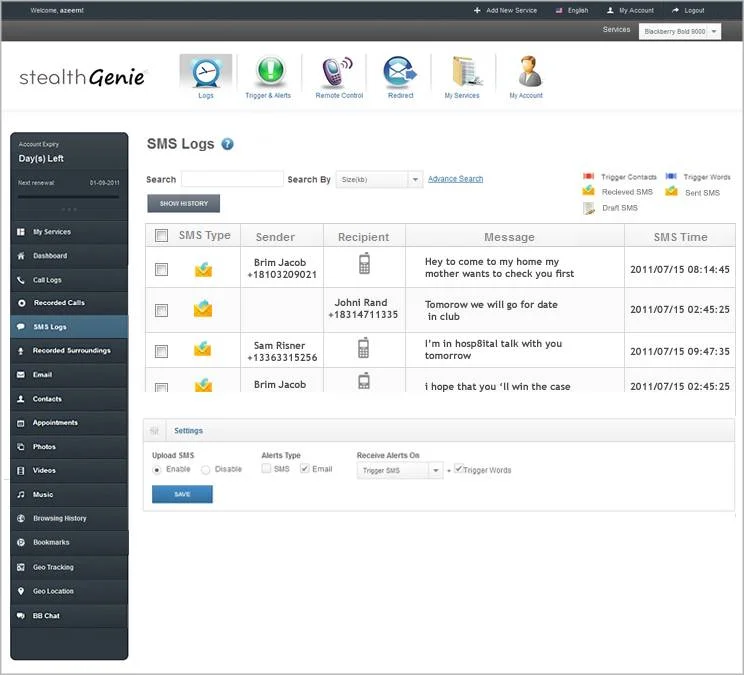
Task: Click the My Account person icon
Action: click(x=526, y=73)
